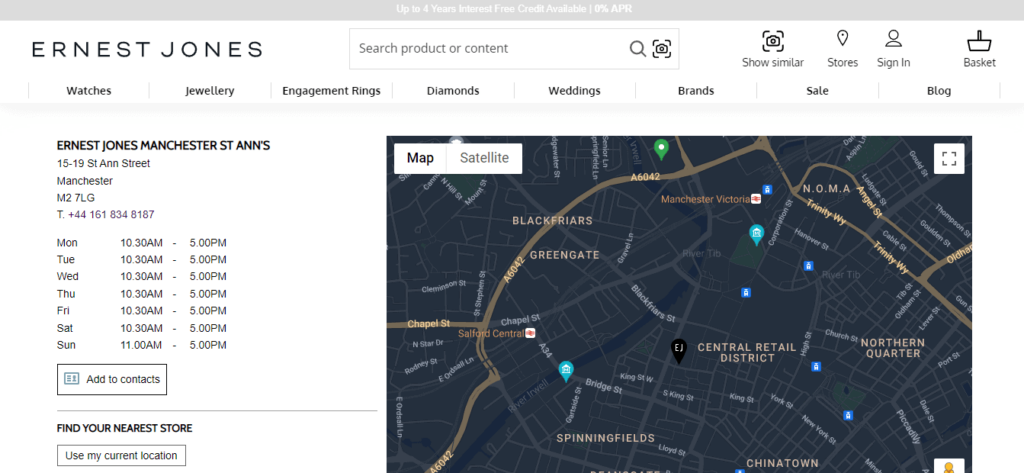Open the Weddings menu
This screenshot has height=473, width=1024.
tap(575, 91)
